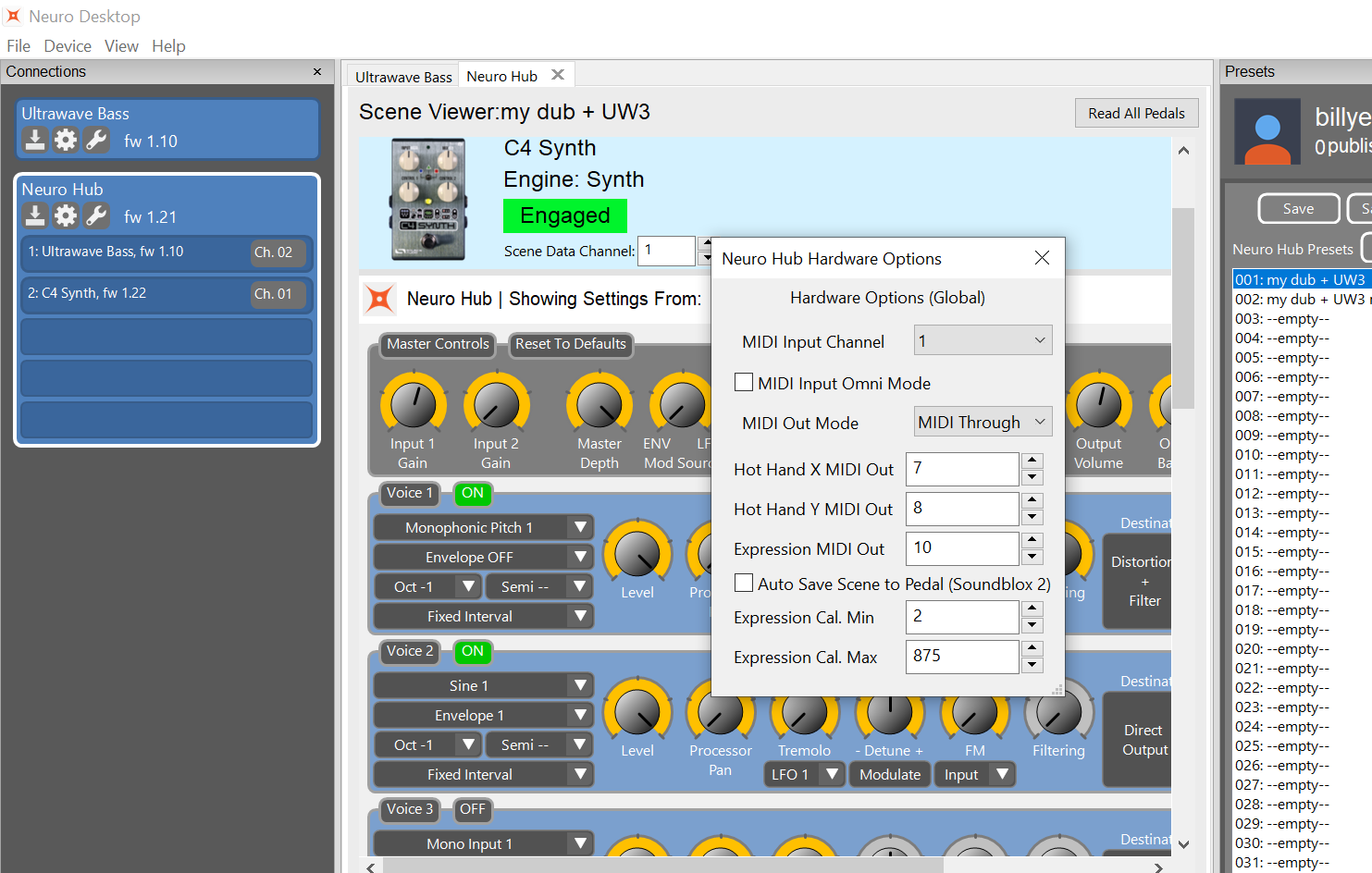
Task: Click Master Controls button
Action: coord(438,344)
